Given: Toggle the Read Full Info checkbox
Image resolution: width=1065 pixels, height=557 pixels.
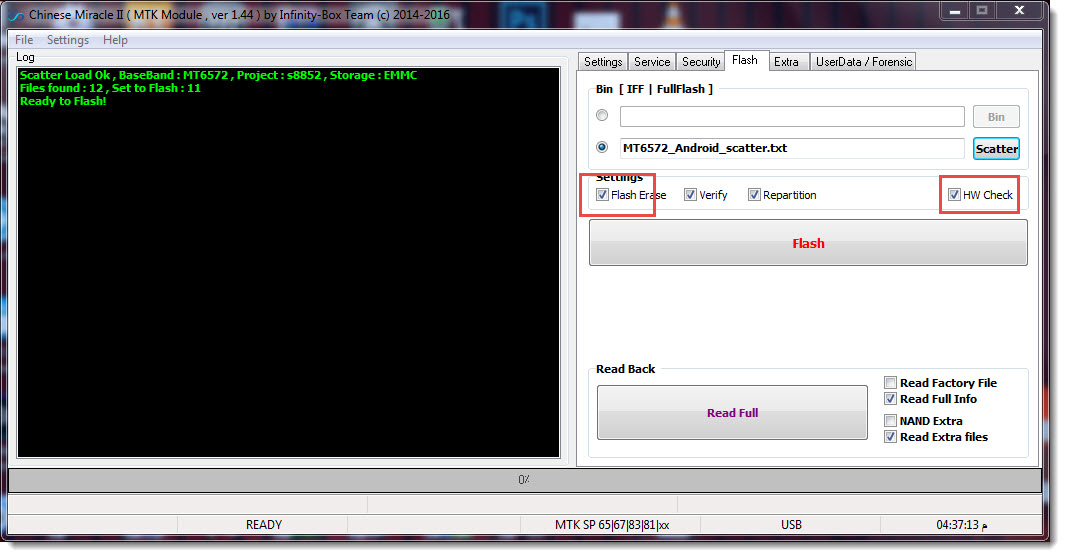Looking at the screenshot, I should point(890,399).
